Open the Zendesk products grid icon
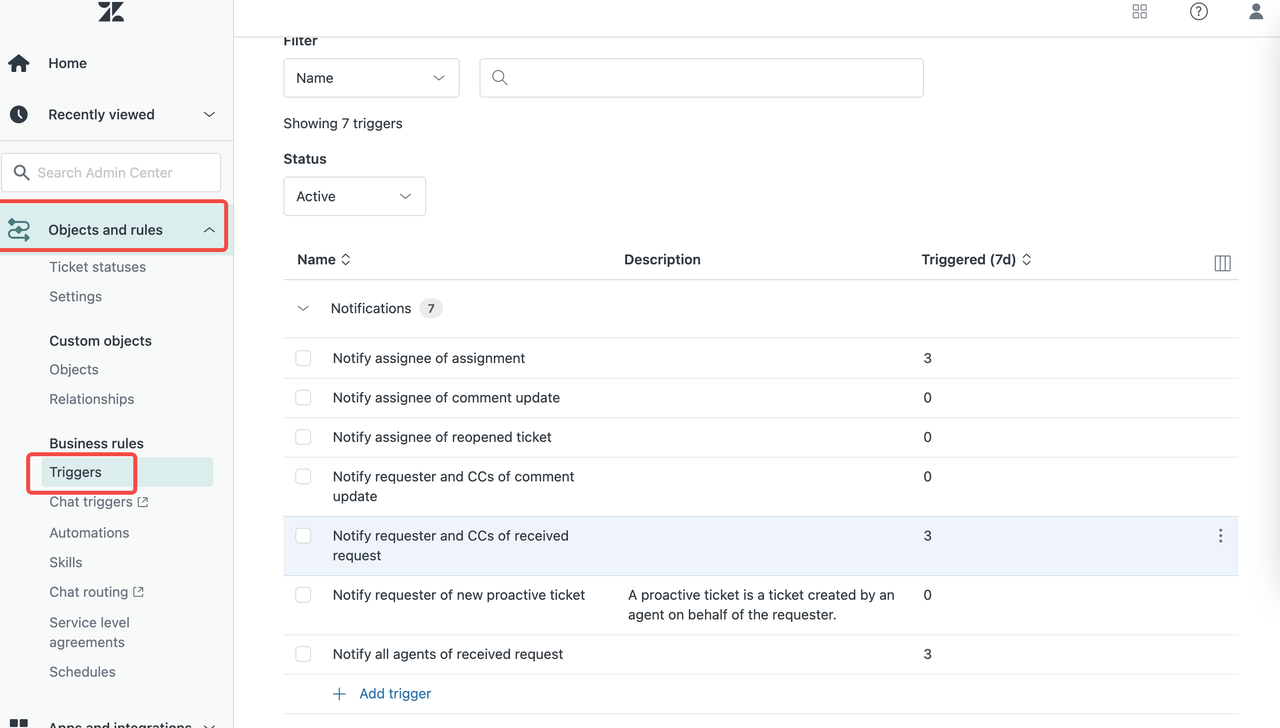 [x=1139, y=12]
